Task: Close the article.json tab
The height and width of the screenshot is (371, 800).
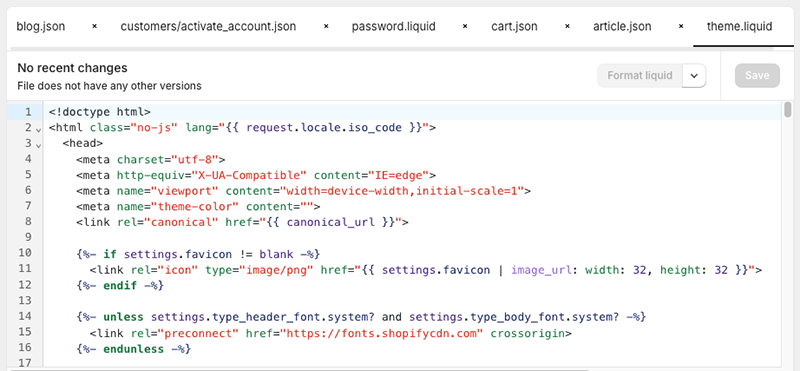Action: click(681, 27)
